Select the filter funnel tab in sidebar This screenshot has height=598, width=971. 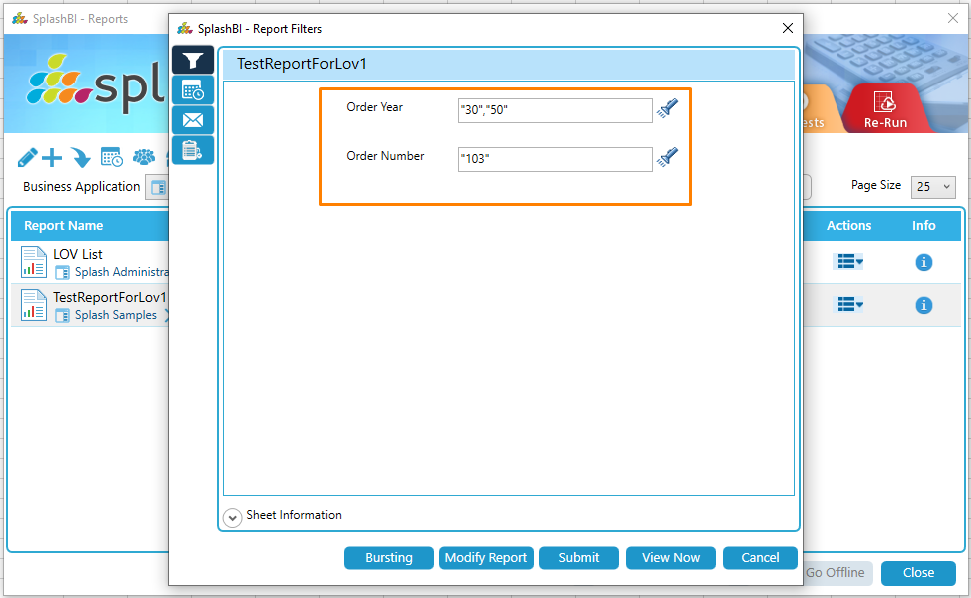coord(193,60)
